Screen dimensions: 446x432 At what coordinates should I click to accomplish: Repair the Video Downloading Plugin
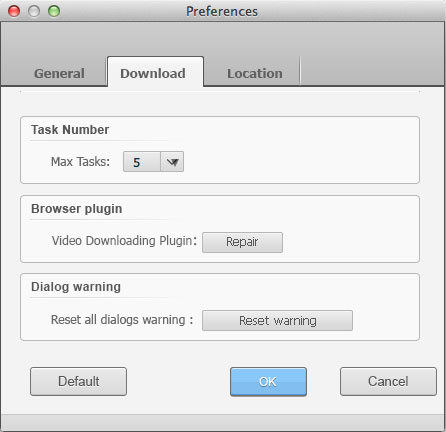click(x=242, y=242)
